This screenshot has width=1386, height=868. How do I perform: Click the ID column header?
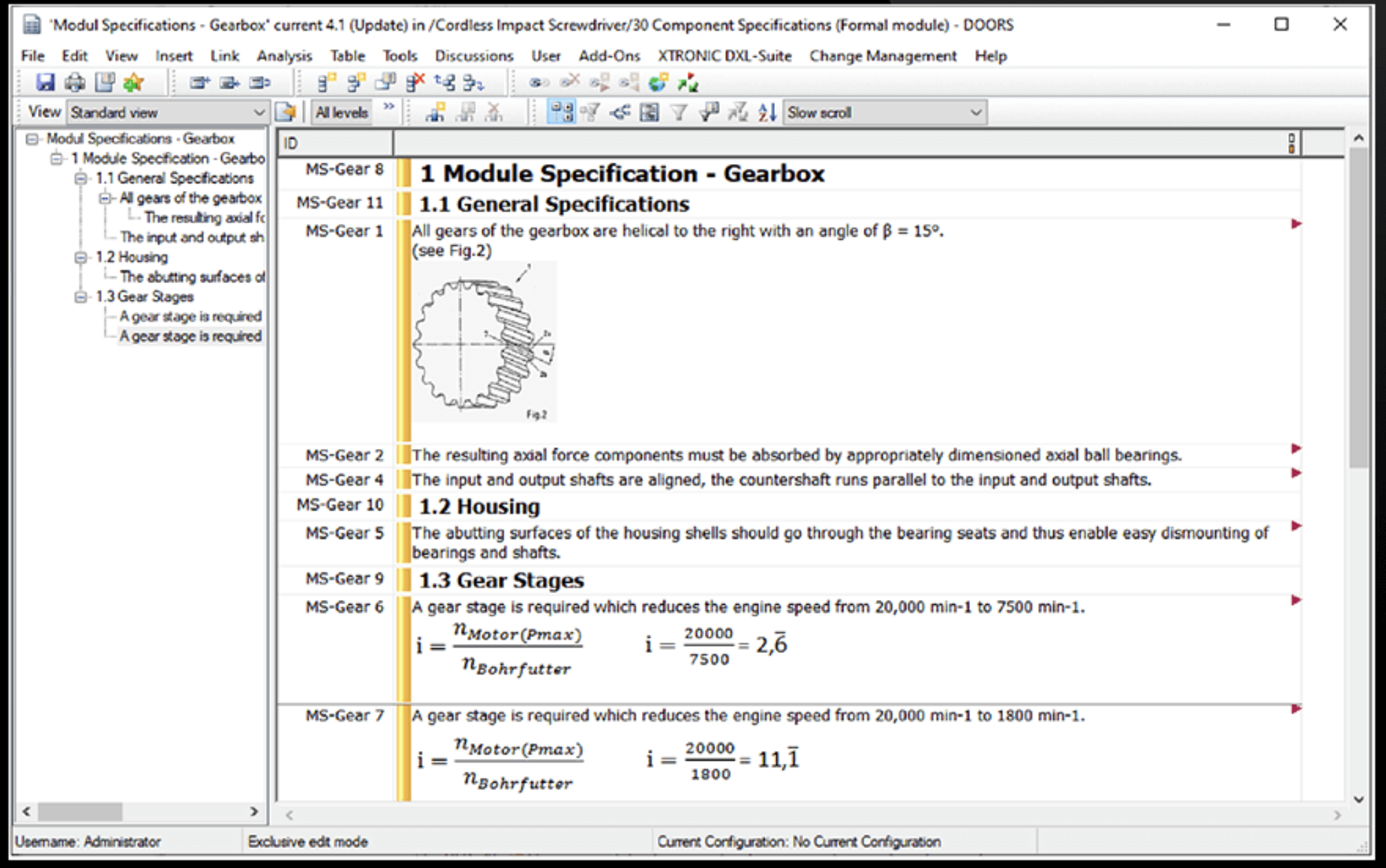pos(335,143)
